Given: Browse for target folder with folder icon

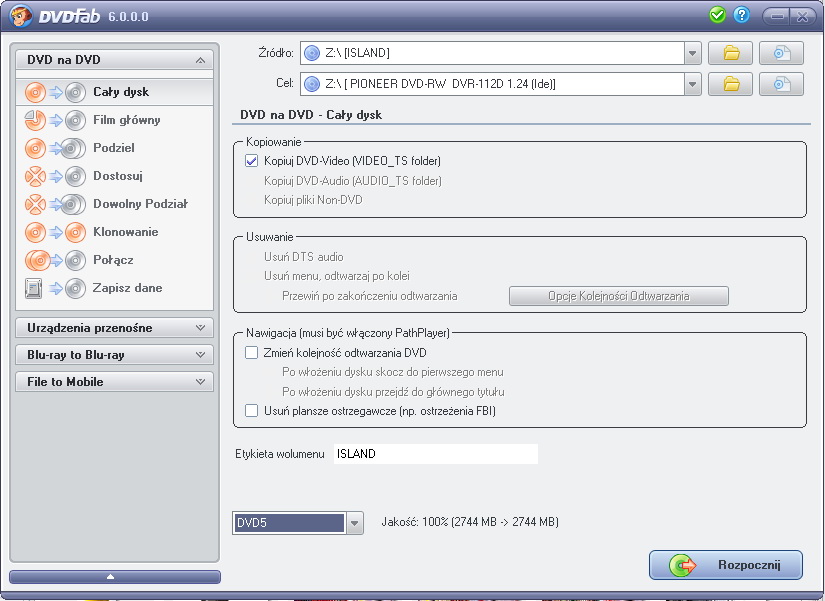Looking at the screenshot, I should pos(730,84).
